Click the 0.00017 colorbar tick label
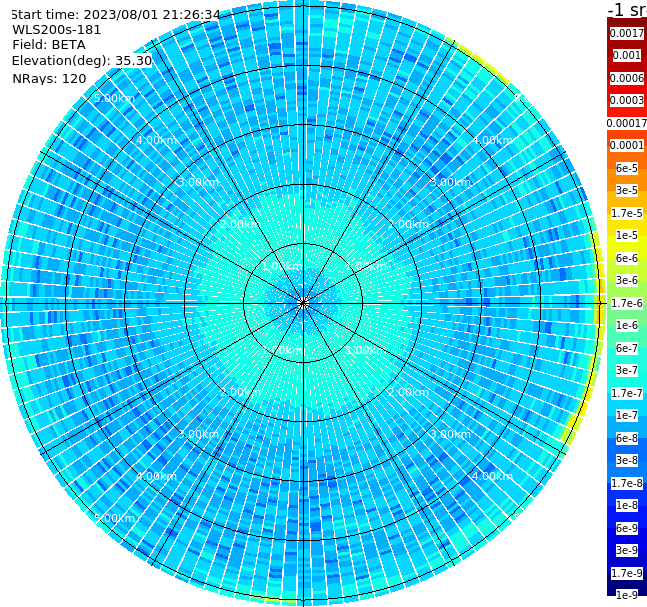 [627, 123]
